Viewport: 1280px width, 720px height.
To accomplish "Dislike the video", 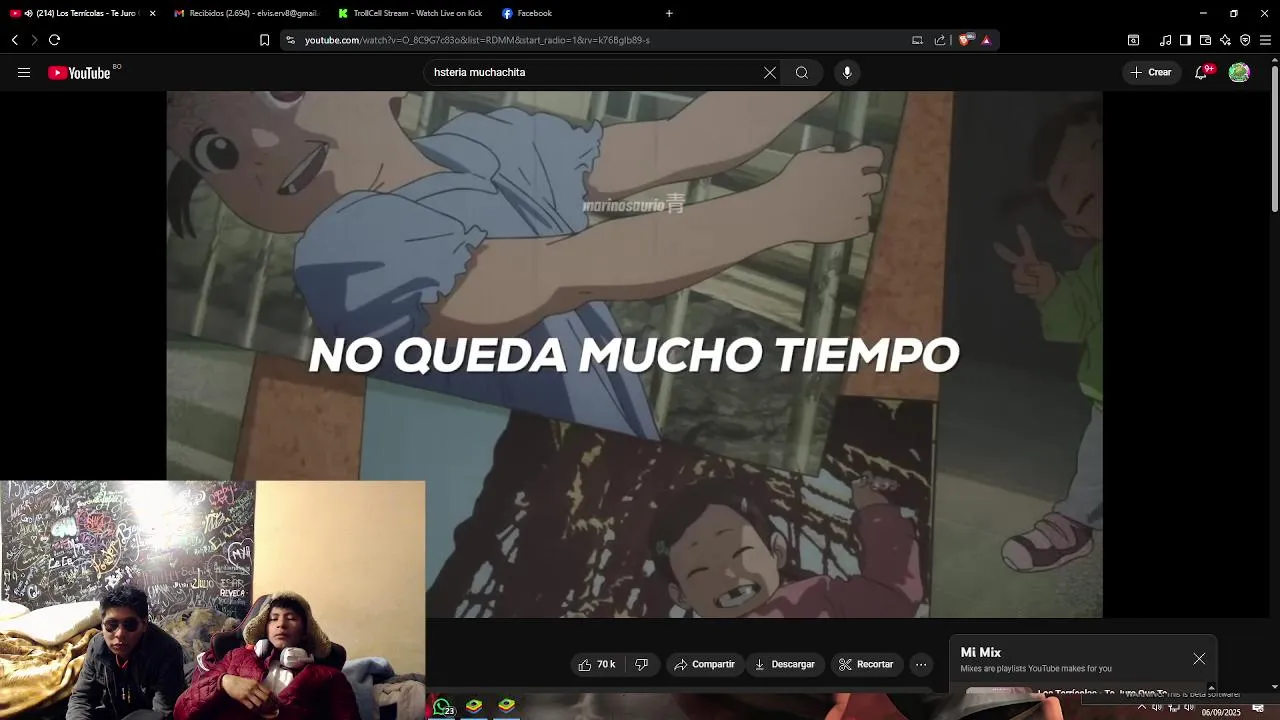I will [x=642, y=664].
